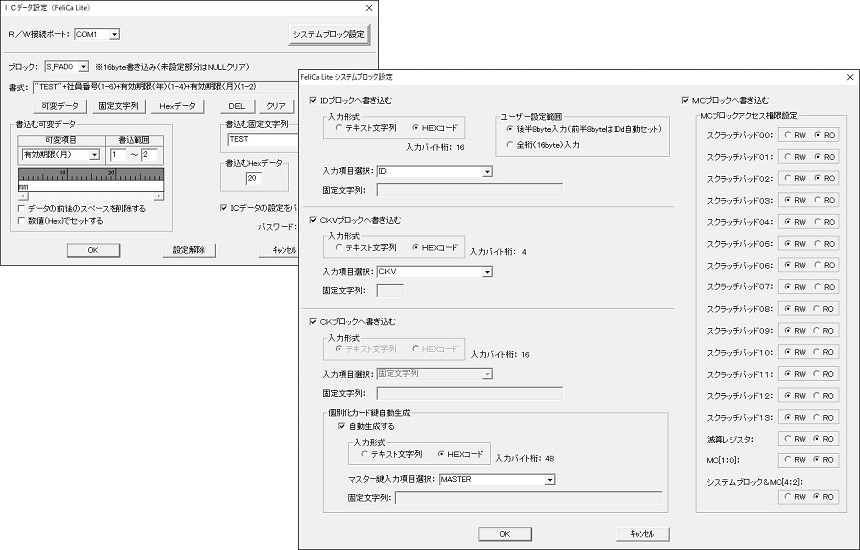Click the 固定文字列 button in IC data window
Viewport: 860px width, 550px height.
(x=118, y=106)
